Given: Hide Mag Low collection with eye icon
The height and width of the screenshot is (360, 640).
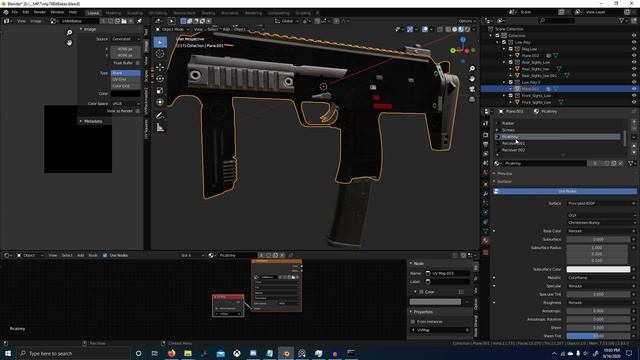Looking at the screenshot, I should click(634, 49).
